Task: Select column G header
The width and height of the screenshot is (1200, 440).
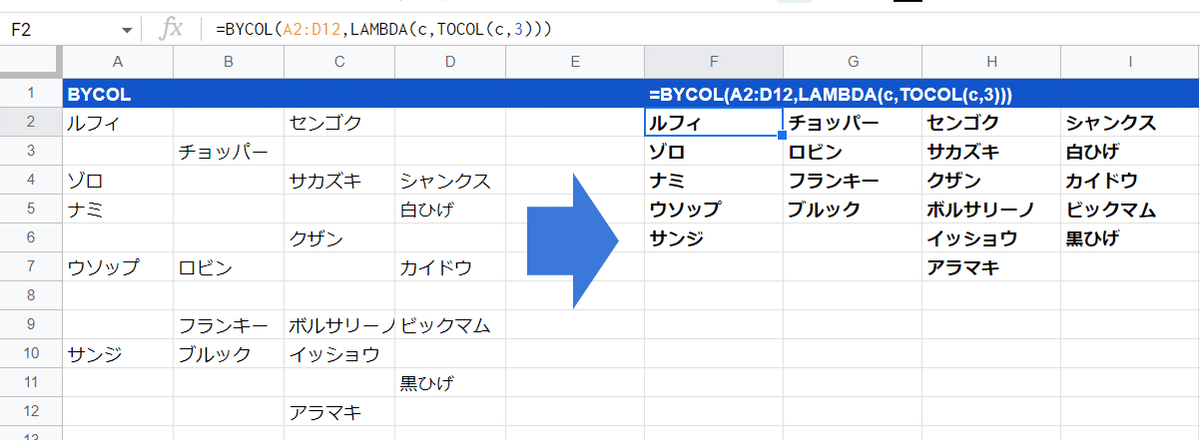Action: tap(852, 62)
